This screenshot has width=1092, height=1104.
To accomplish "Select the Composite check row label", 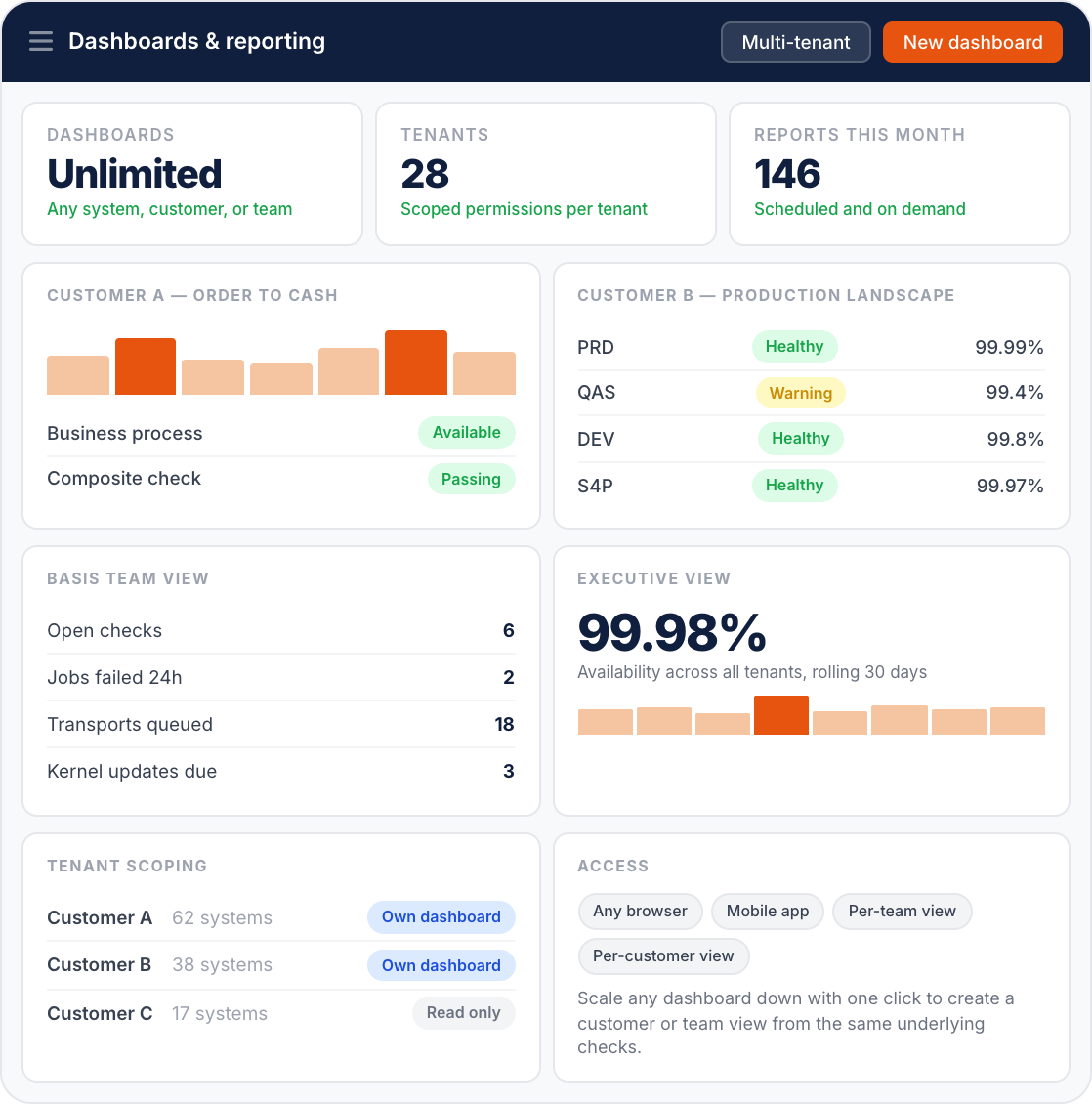I will point(124,478).
